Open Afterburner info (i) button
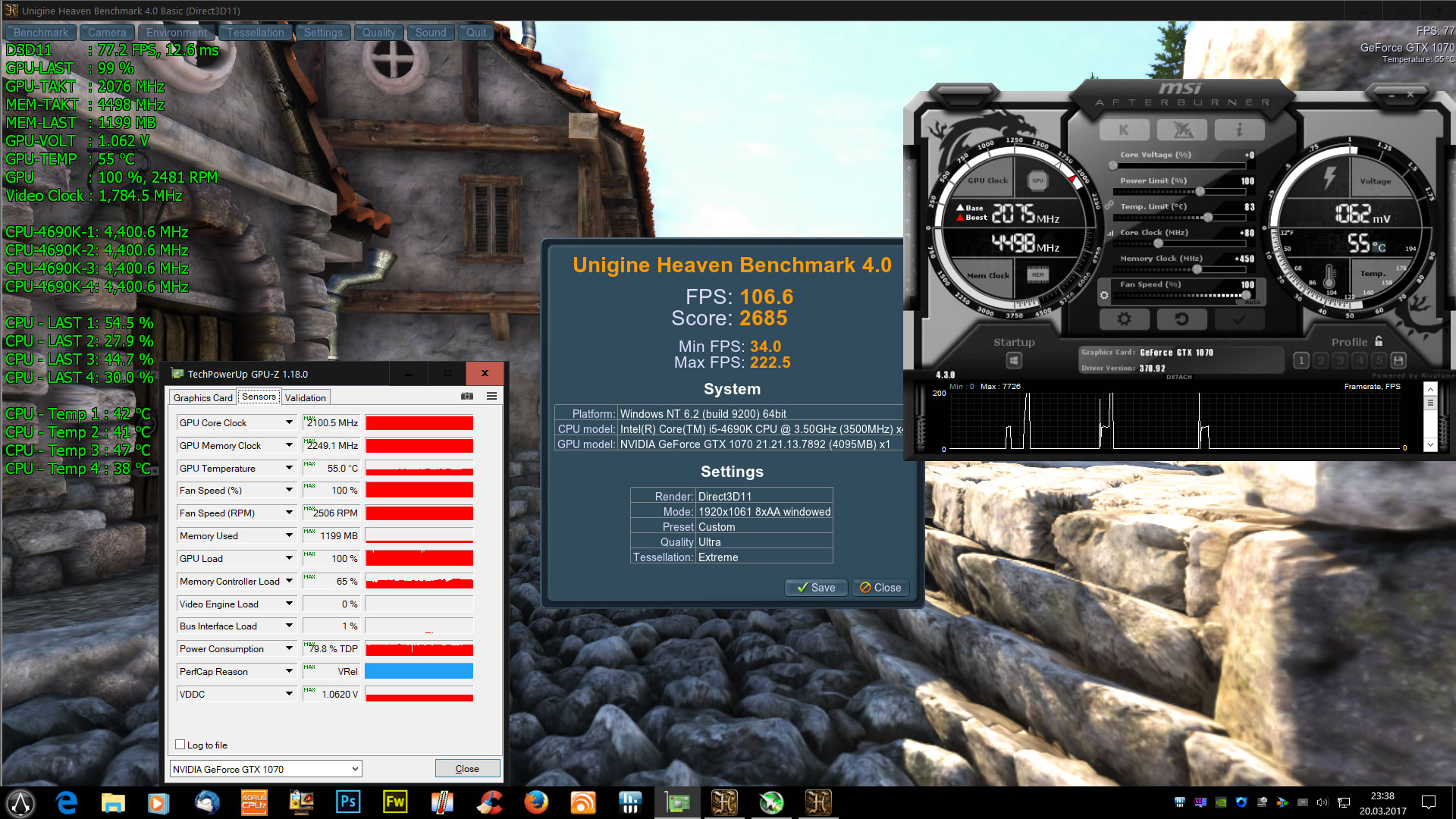The height and width of the screenshot is (819, 1456). pyautogui.click(x=1239, y=130)
